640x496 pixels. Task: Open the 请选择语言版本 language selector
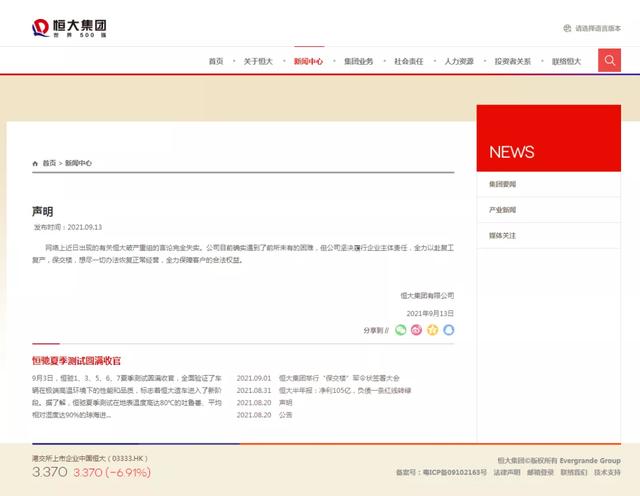click(598, 28)
